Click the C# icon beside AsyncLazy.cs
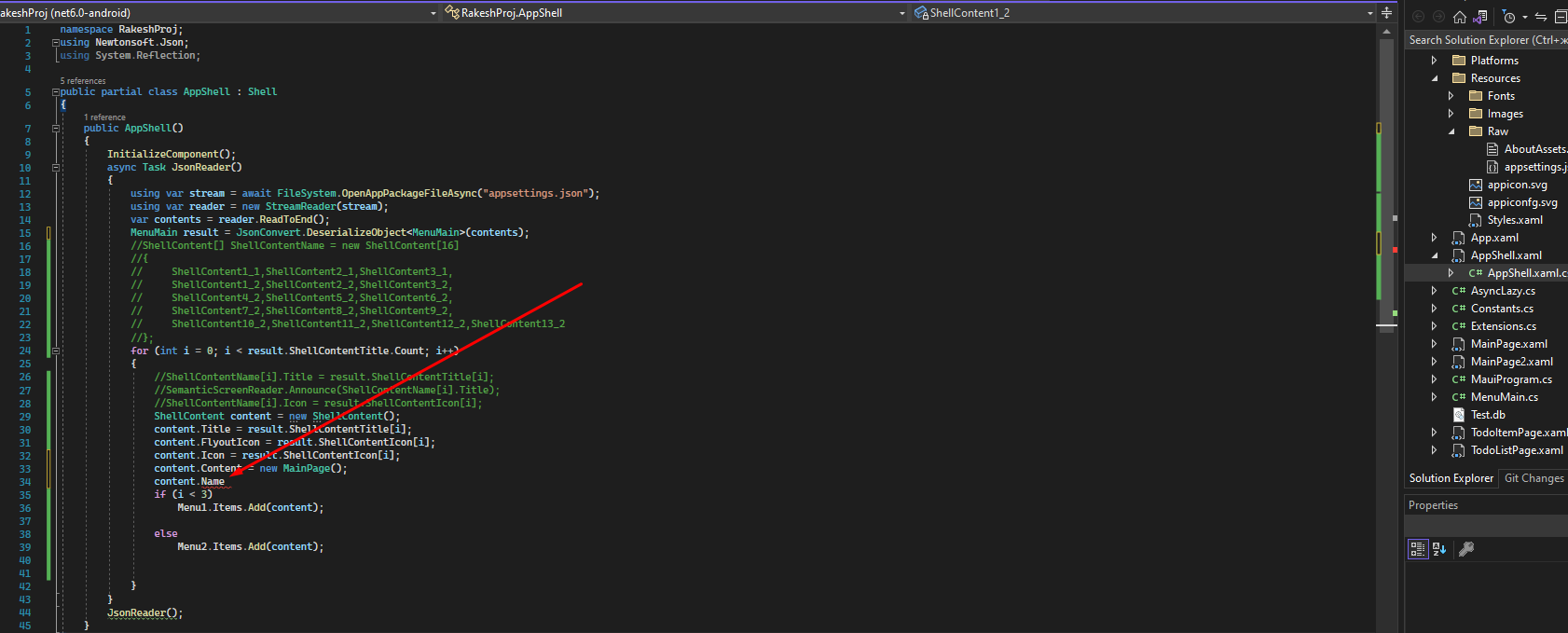This screenshot has width=1568, height=633. [1459, 291]
